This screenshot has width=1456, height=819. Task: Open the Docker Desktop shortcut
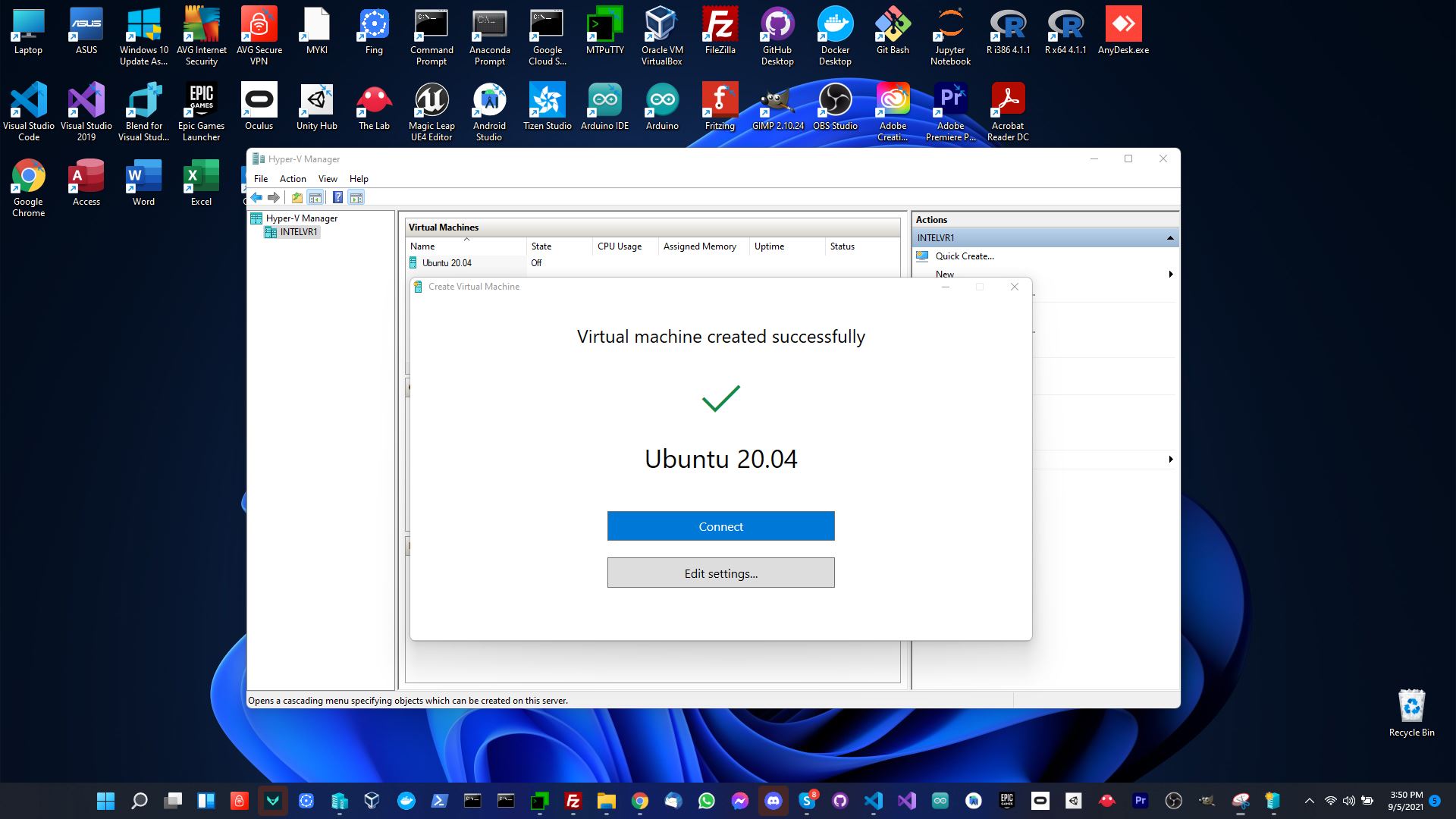click(x=835, y=36)
